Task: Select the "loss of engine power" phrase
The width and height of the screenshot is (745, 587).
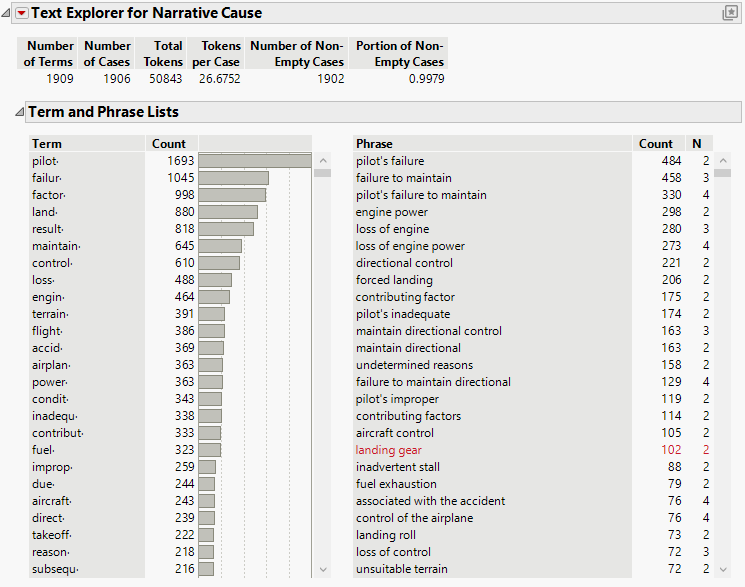Action: coord(410,246)
